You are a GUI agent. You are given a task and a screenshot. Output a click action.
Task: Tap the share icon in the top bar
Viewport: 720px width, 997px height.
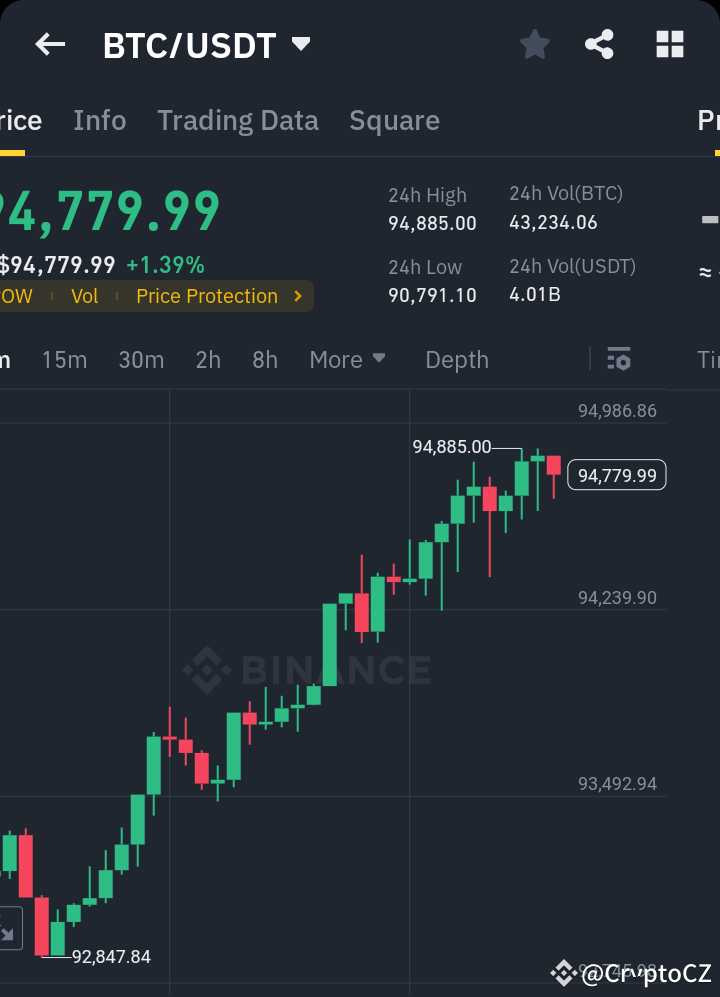599,44
